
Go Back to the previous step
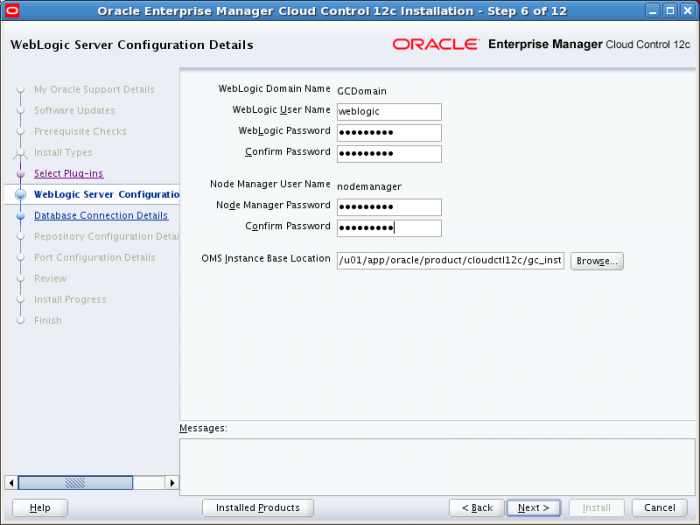tap(477, 508)
